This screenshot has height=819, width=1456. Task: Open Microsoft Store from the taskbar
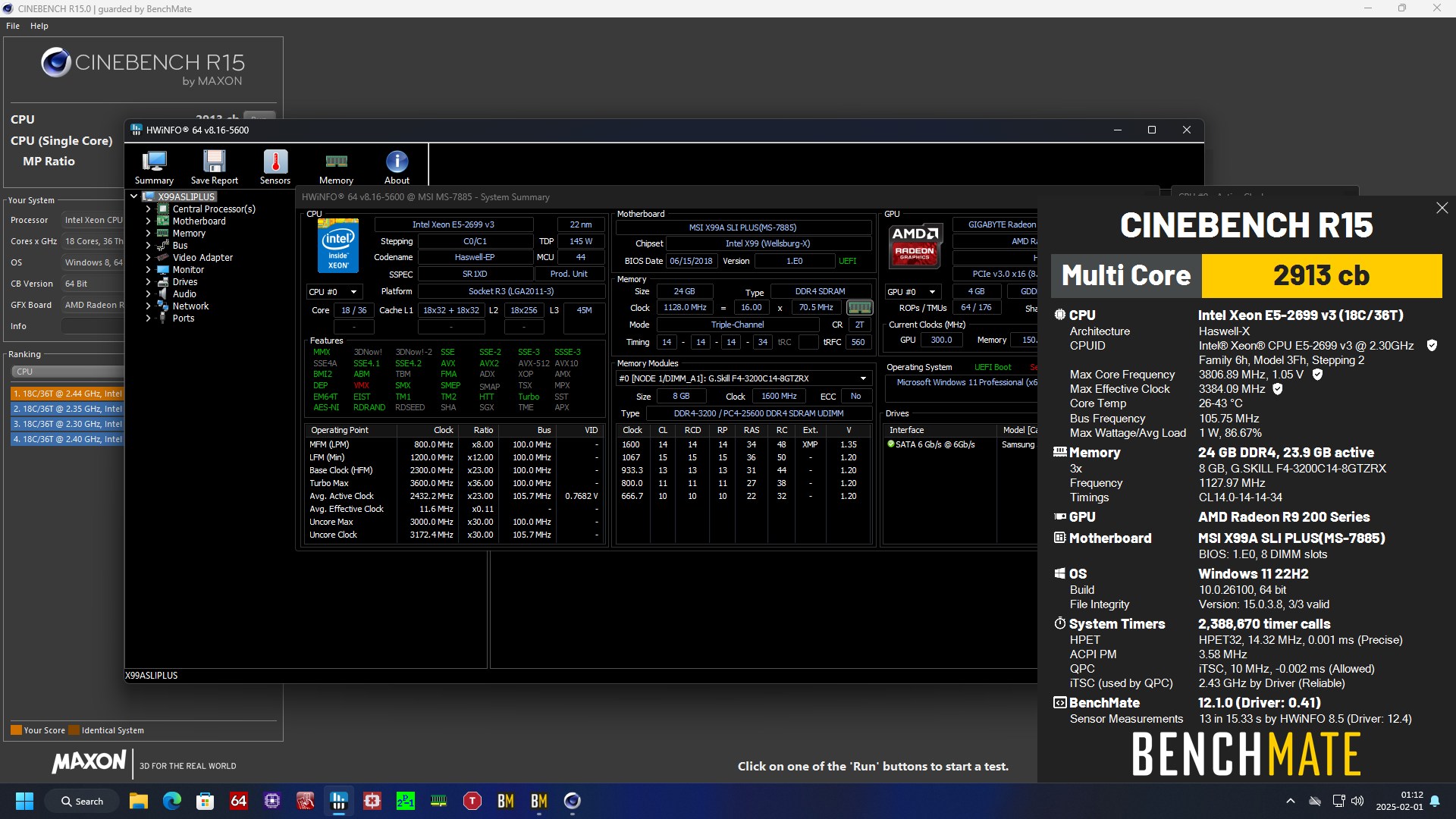[x=206, y=801]
